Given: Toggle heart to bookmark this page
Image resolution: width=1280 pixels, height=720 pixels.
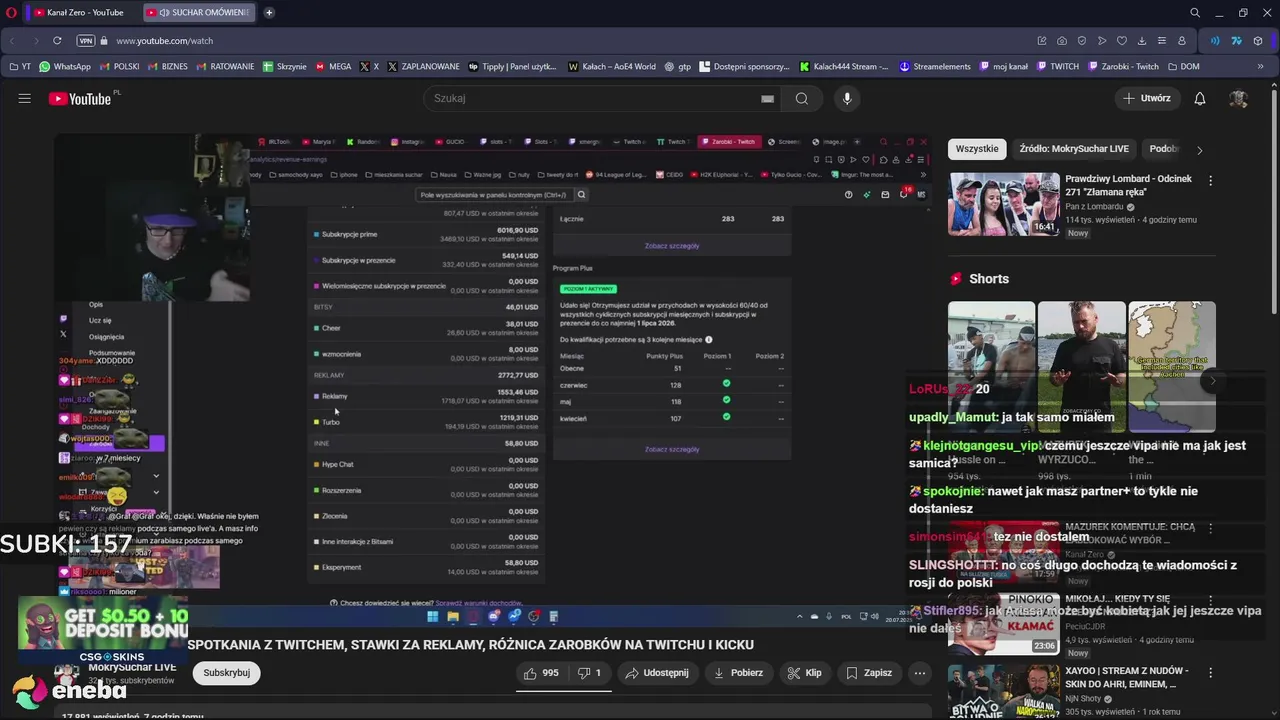Looking at the screenshot, I should [x=1122, y=41].
